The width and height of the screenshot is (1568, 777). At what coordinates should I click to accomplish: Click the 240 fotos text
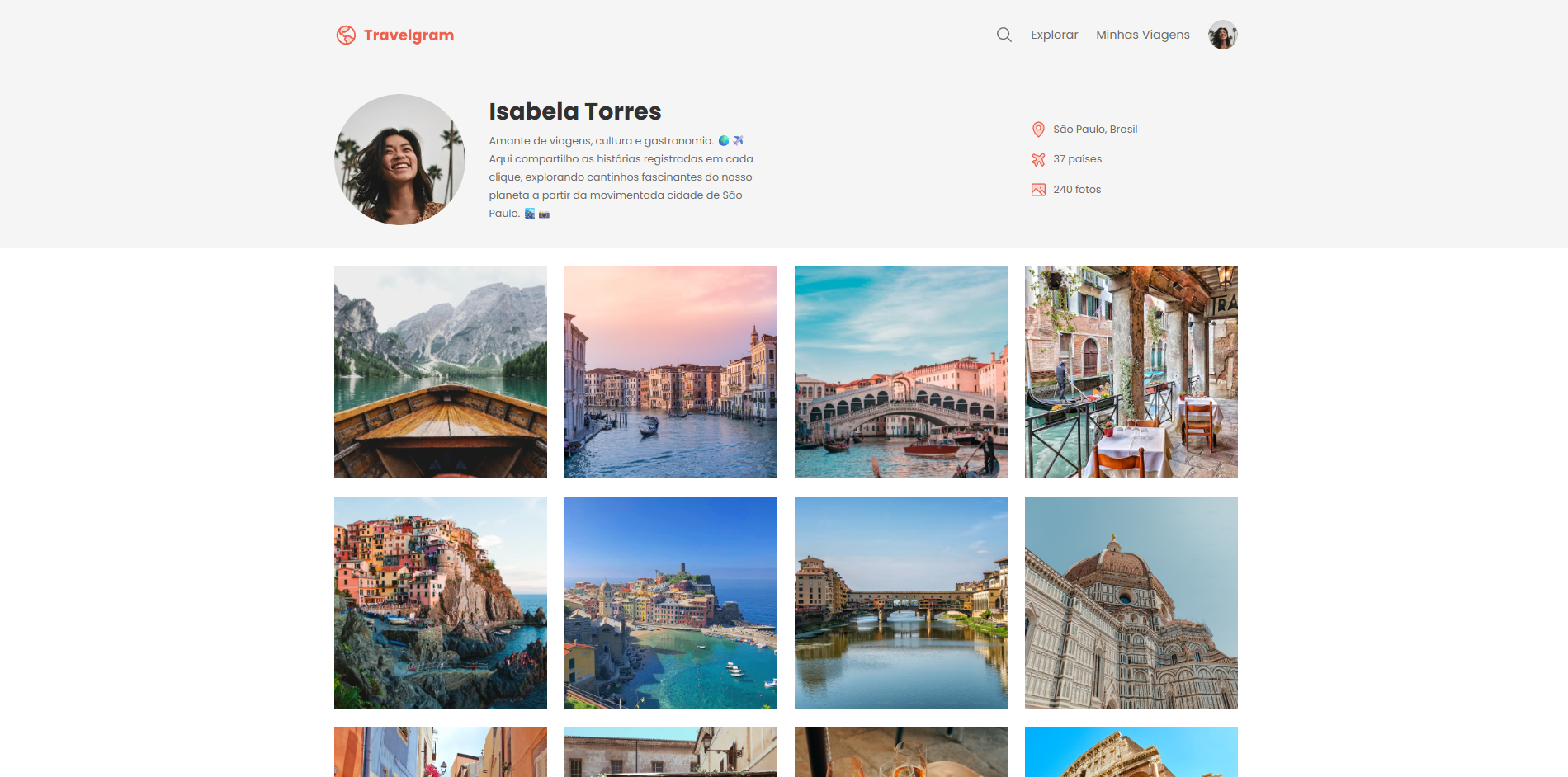[x=1077, y=190]
